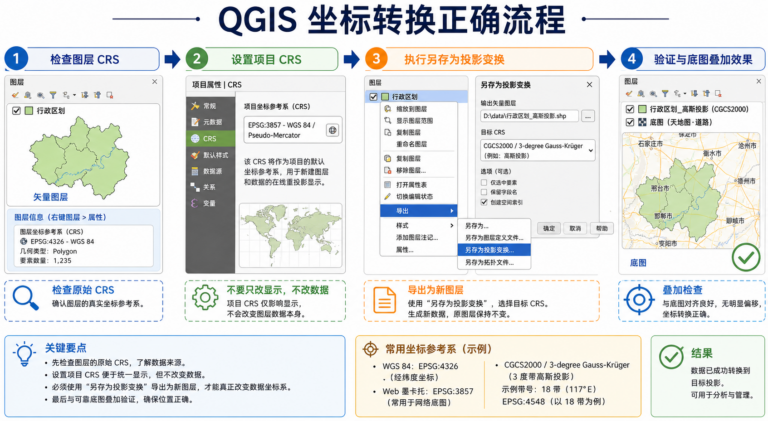Screen dimensions: 768x421
Task: Expand 样式 submenu arrow
Action: [452, 225]
